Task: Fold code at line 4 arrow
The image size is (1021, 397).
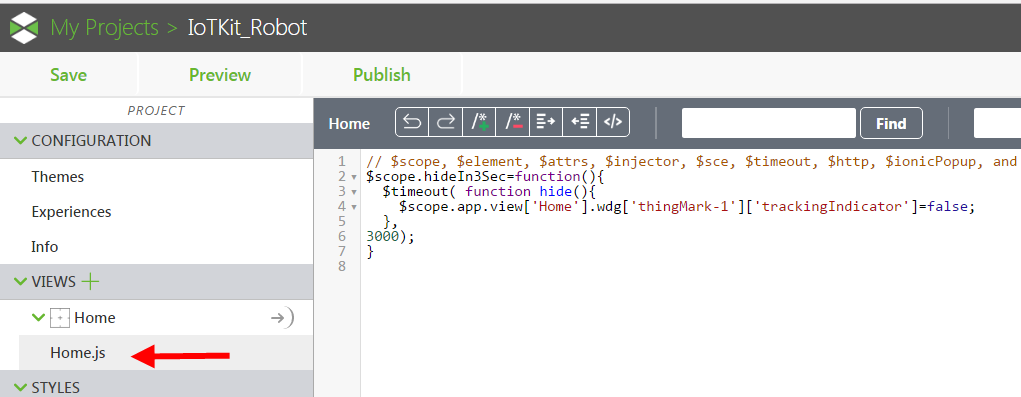Action: (x=354, y=207)
